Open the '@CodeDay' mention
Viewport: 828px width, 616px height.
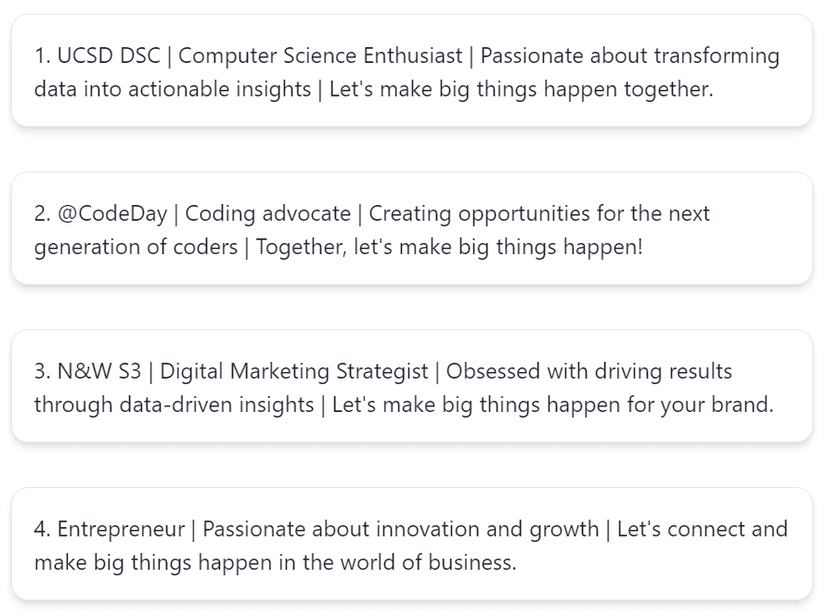pos(112,214)
